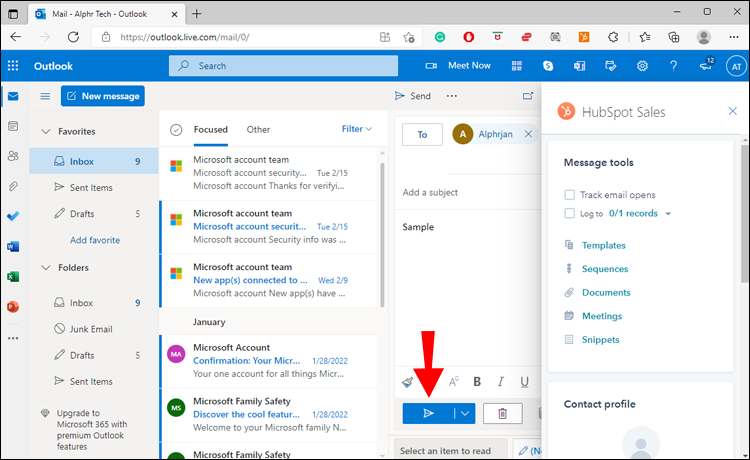The height and width of the screenshot is (460, 750).
Task: Launch Excel from the left rail
Action: coord(13,276)
